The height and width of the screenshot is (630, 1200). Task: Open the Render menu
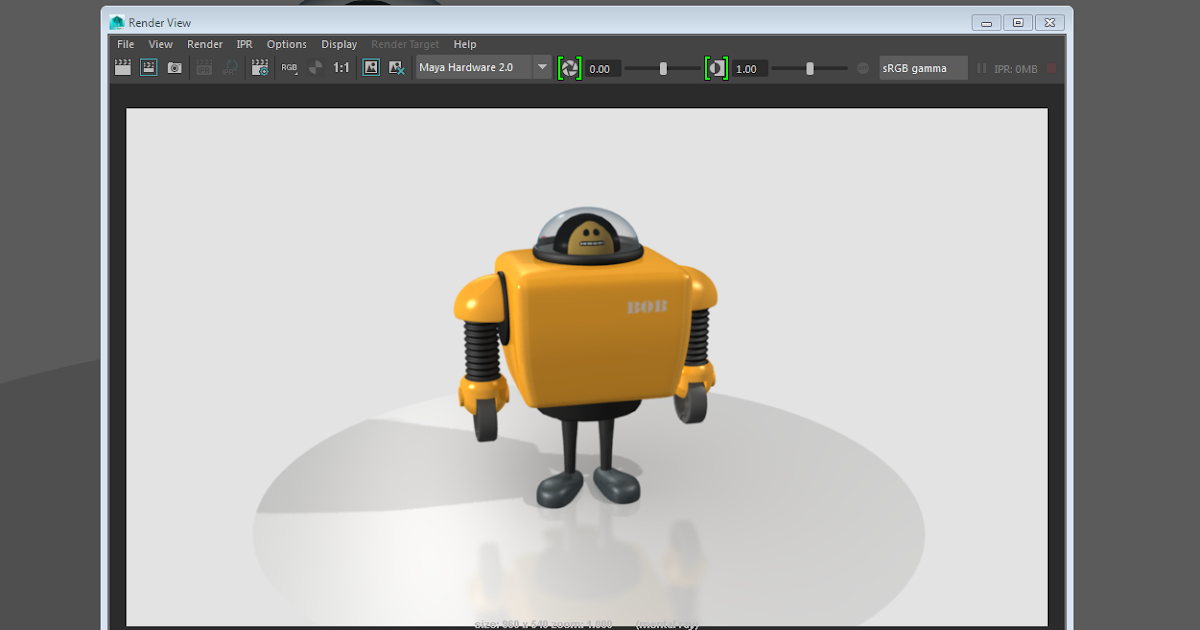205,44
